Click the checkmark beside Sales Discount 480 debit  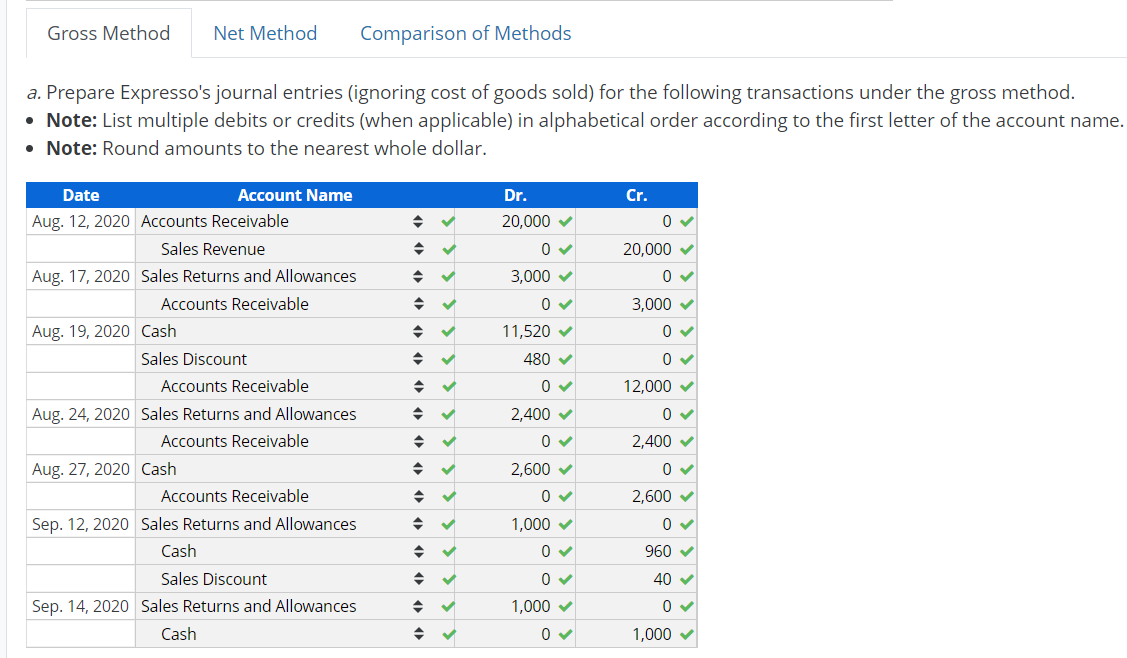pyautogui.click(x=567, y=358)
